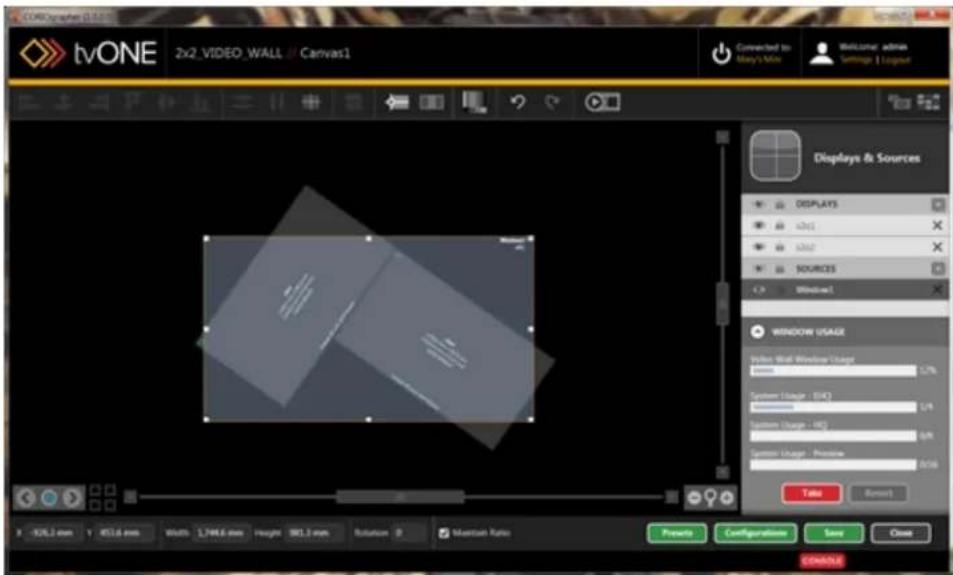Click the four-squares grid icon near canvas navigation
Image resolution: width=953 pixels, height=575 pixels.
click(x=103, y=497)
